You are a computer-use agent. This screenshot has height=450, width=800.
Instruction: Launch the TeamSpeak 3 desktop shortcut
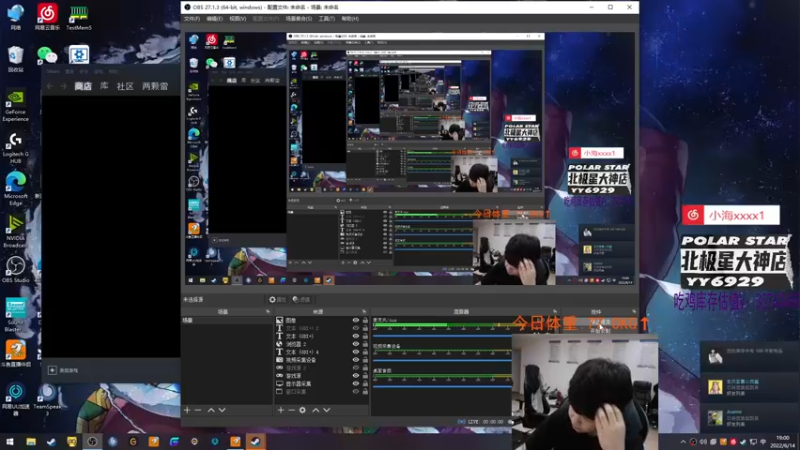[47, 399]
